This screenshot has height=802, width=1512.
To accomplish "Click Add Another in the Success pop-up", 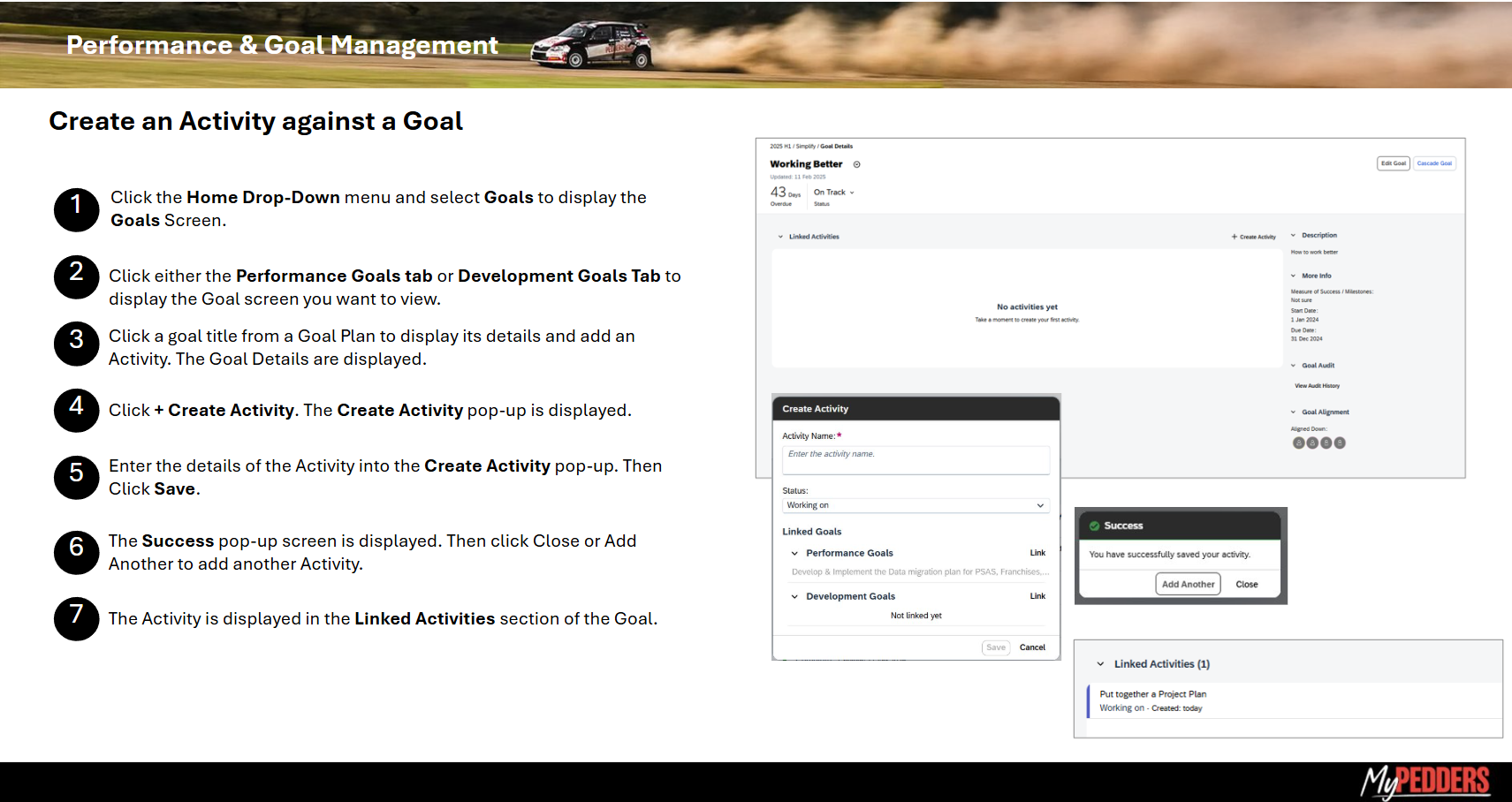I will (1188, 584).
